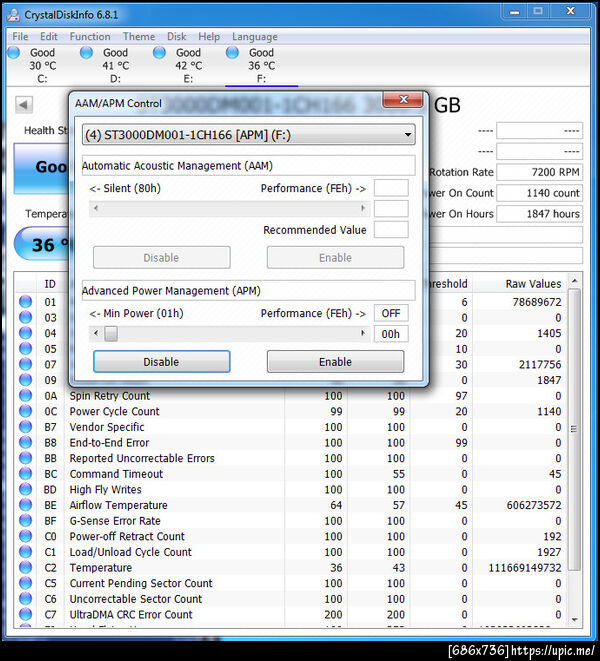The image size is (600, 661).
Task: Click APM slider right arrow
Action: pyautogui.click(x=363, y=333)
